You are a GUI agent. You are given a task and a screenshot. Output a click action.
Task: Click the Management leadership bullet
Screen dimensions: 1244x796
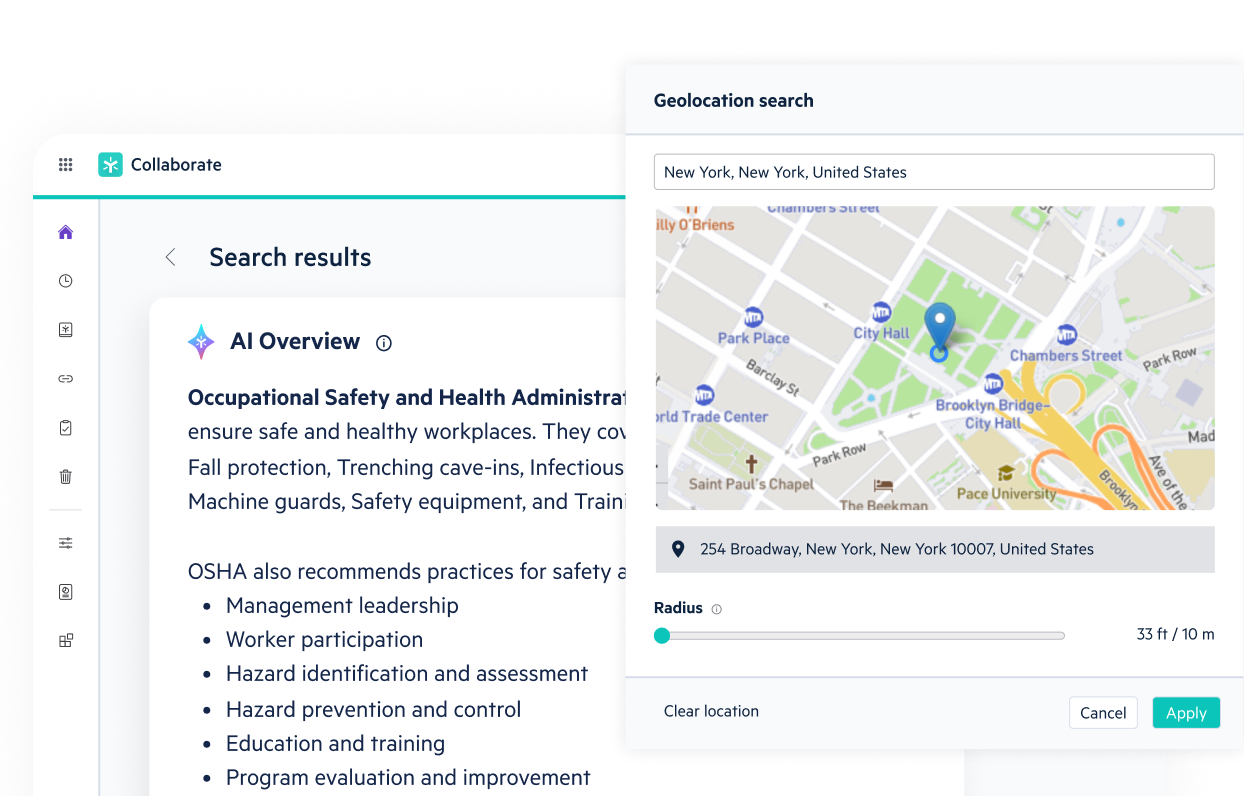coord(342,605)
